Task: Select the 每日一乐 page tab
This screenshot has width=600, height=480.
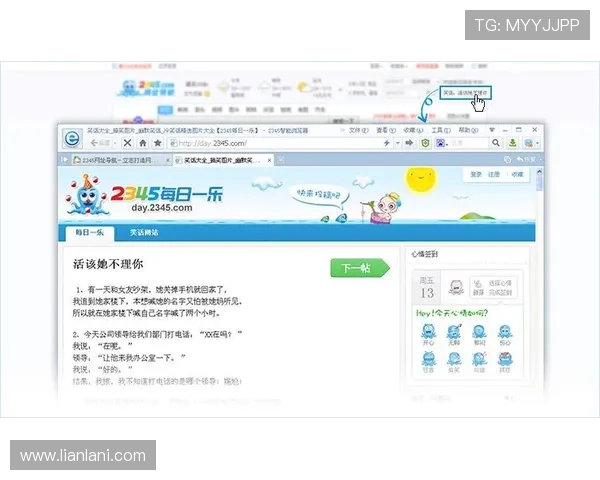Action: 90,232
